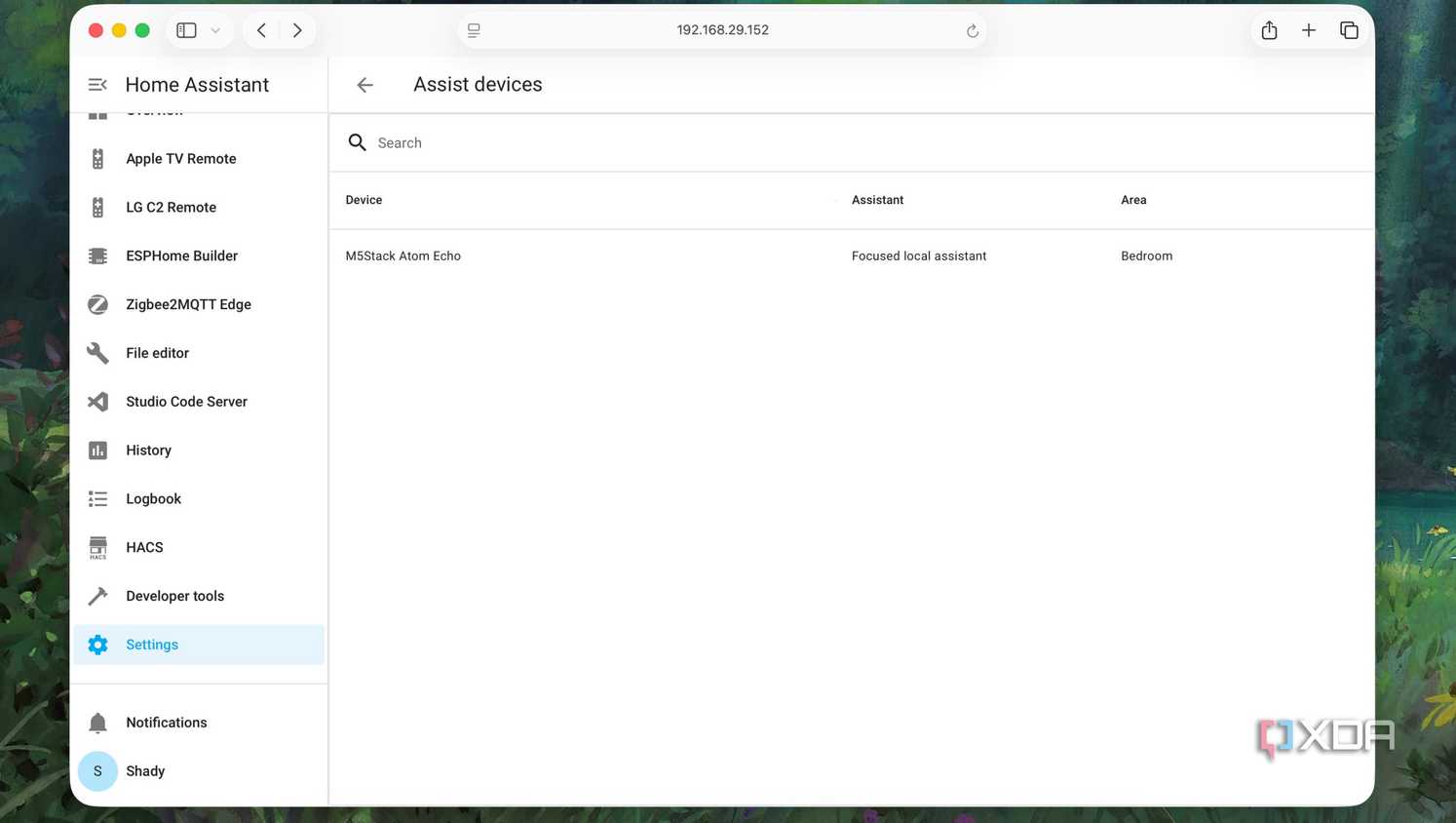The width and height of the screenshot is (1456, 823).
Task: Click the LG C2 Remote icon
Action: pyautogui.click(x=97, y=208)
